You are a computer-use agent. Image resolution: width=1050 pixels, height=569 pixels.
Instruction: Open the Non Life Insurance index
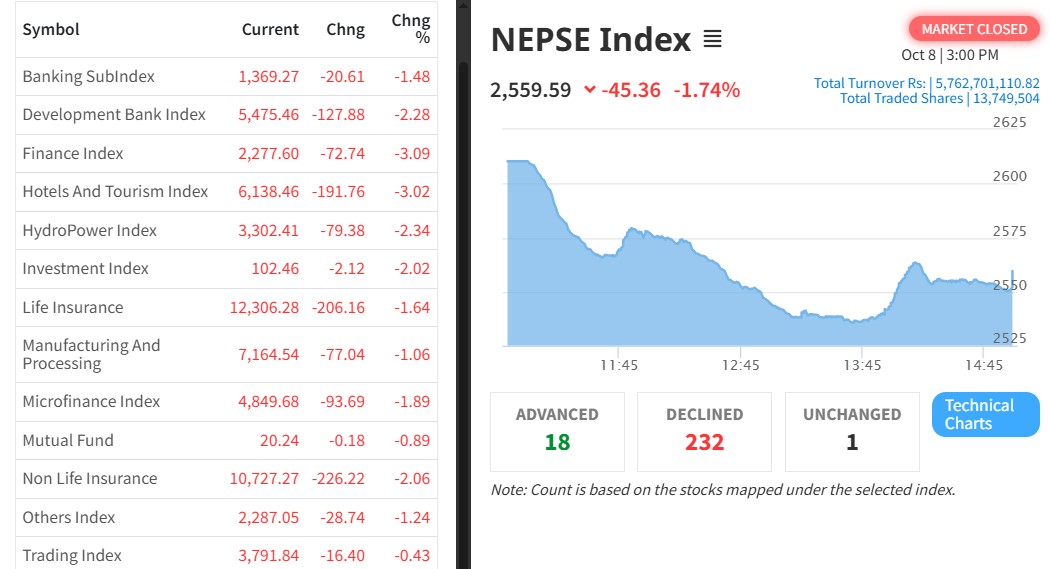[90, 478]
